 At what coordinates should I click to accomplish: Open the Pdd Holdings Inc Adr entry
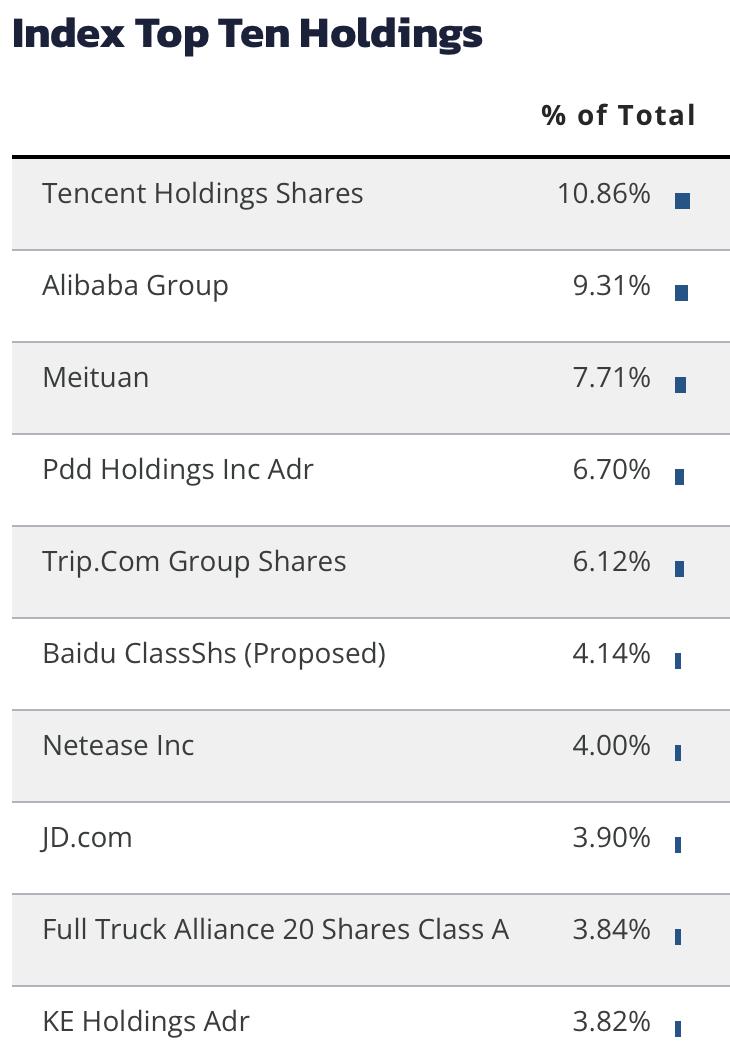pyautogui.click(x=178, y=470)
